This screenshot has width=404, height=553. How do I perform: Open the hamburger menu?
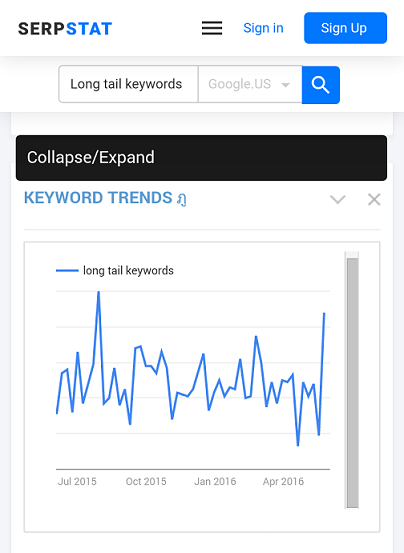212,28
